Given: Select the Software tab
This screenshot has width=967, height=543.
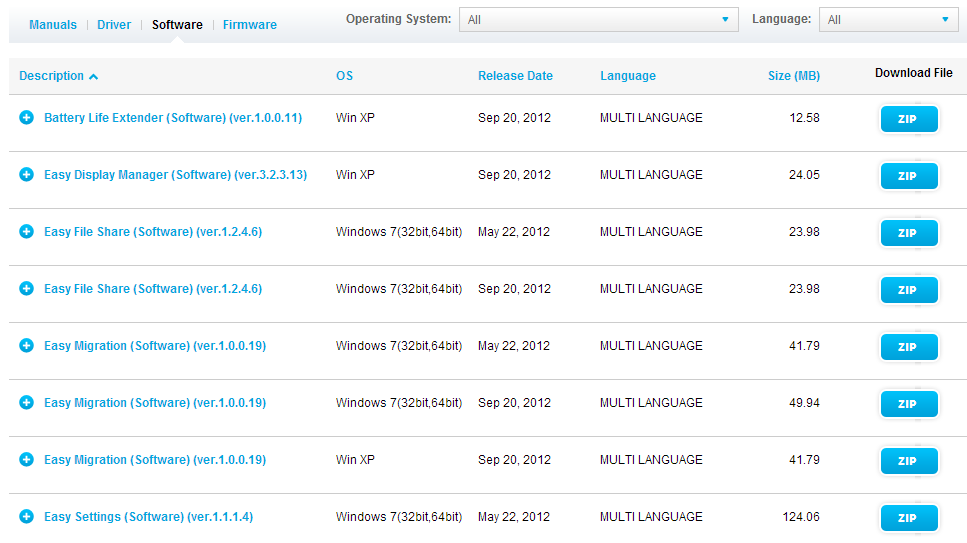Looking at the screenshot, I should (x=177, y=25).
